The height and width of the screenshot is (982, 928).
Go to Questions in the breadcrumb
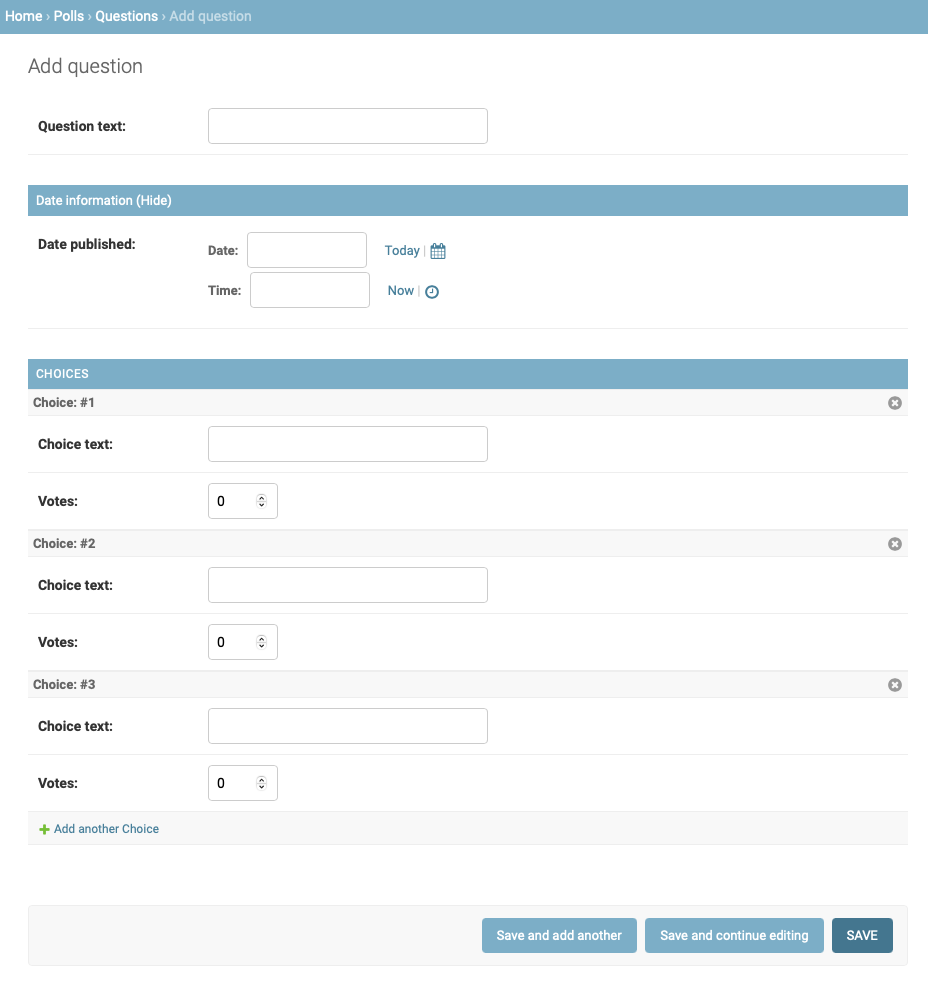coord(127,16)
